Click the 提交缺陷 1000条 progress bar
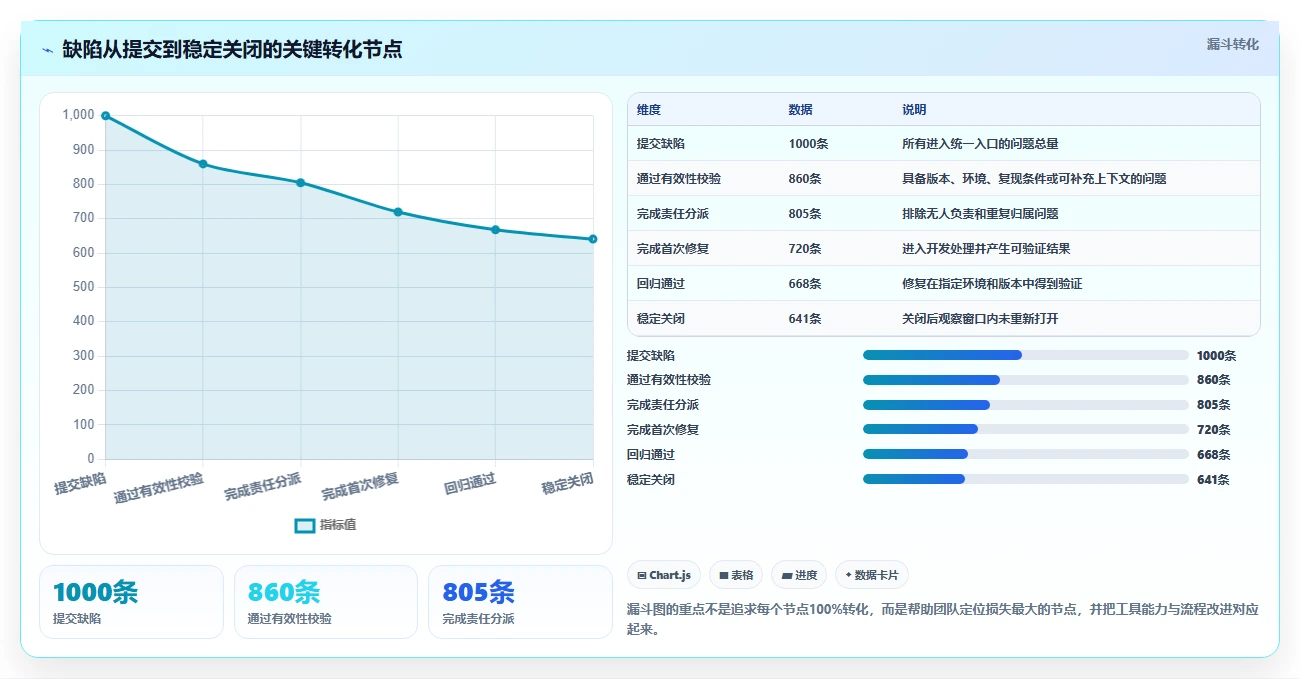Image resolution: width=1300 pixels, height=679 pixels. [x=1026, y=355]
